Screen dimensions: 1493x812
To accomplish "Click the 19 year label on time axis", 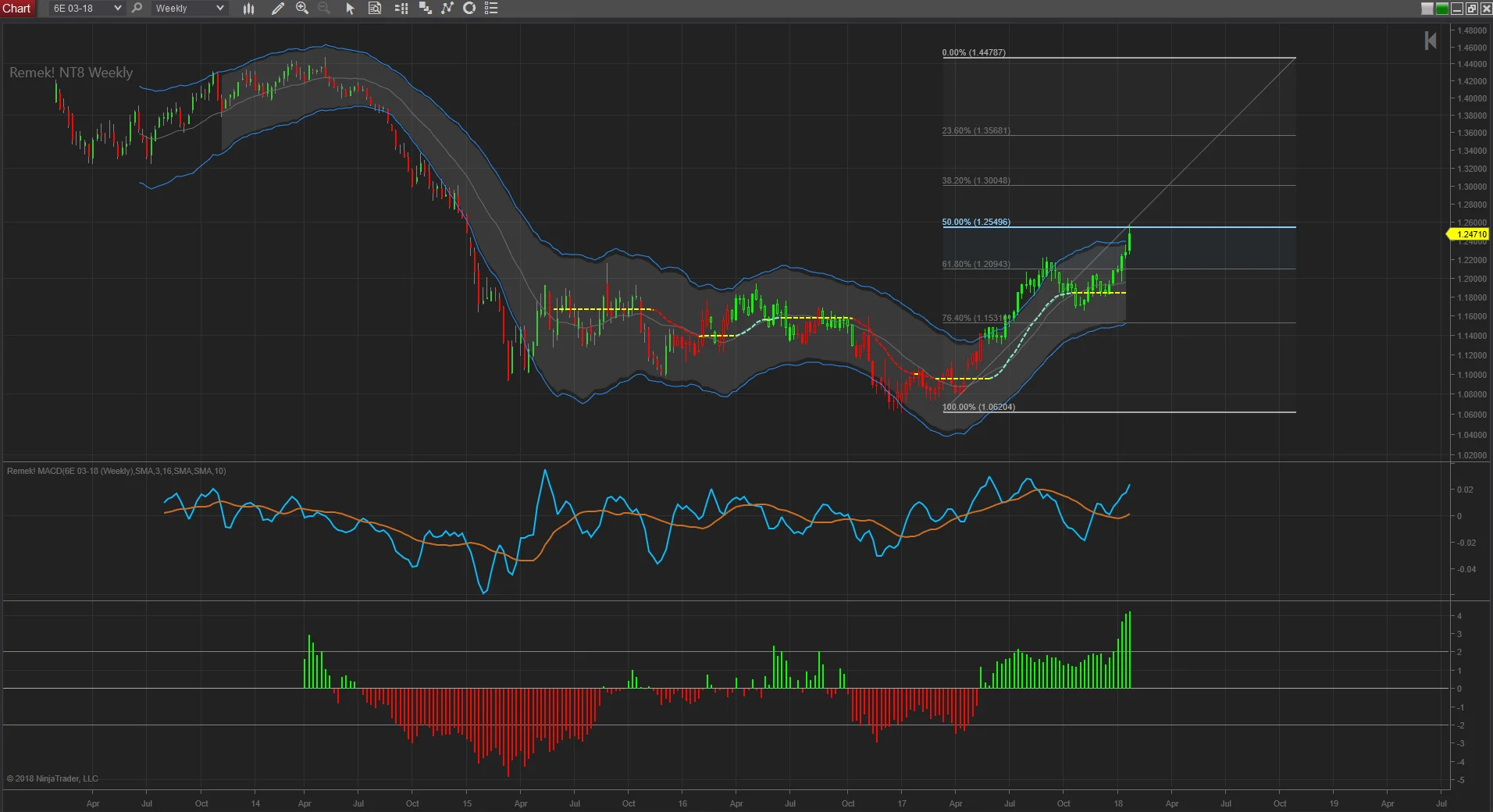I will (x=1334, y=803).
